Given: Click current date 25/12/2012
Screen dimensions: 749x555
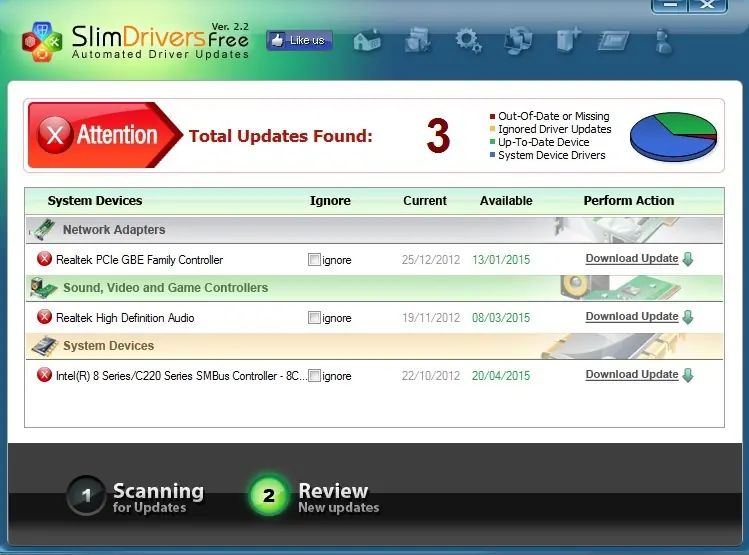Looking at the screenshot, I should (431, 260).
